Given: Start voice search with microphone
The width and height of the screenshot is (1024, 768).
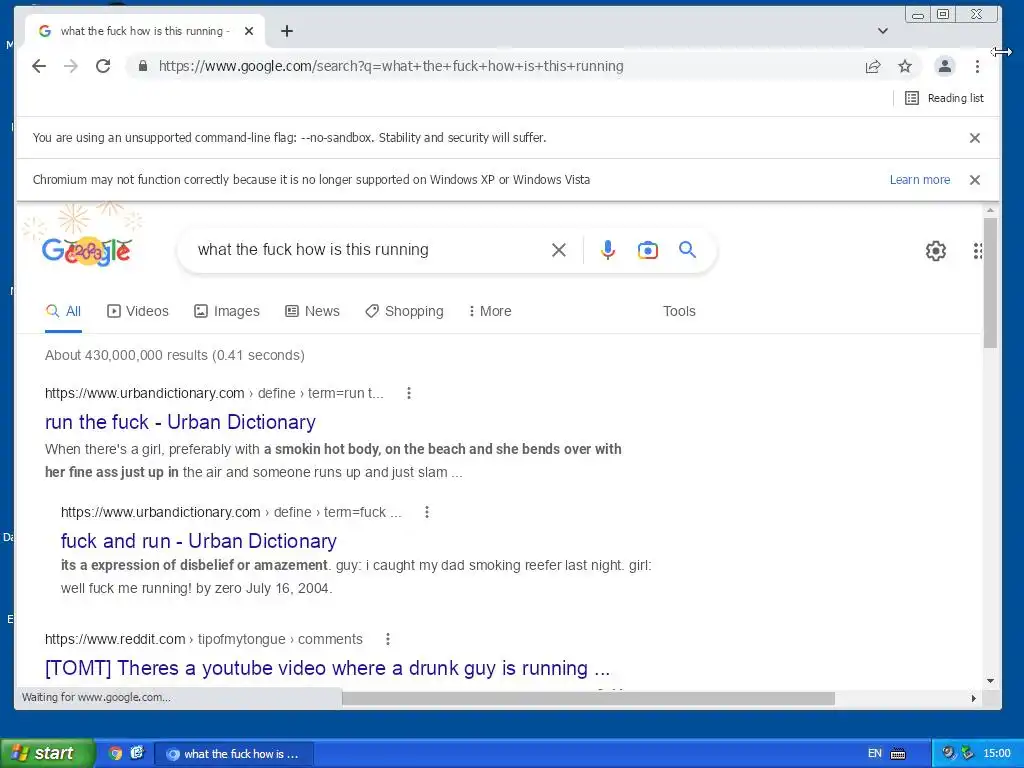Looking at the screenshot, I should [607, 249].
